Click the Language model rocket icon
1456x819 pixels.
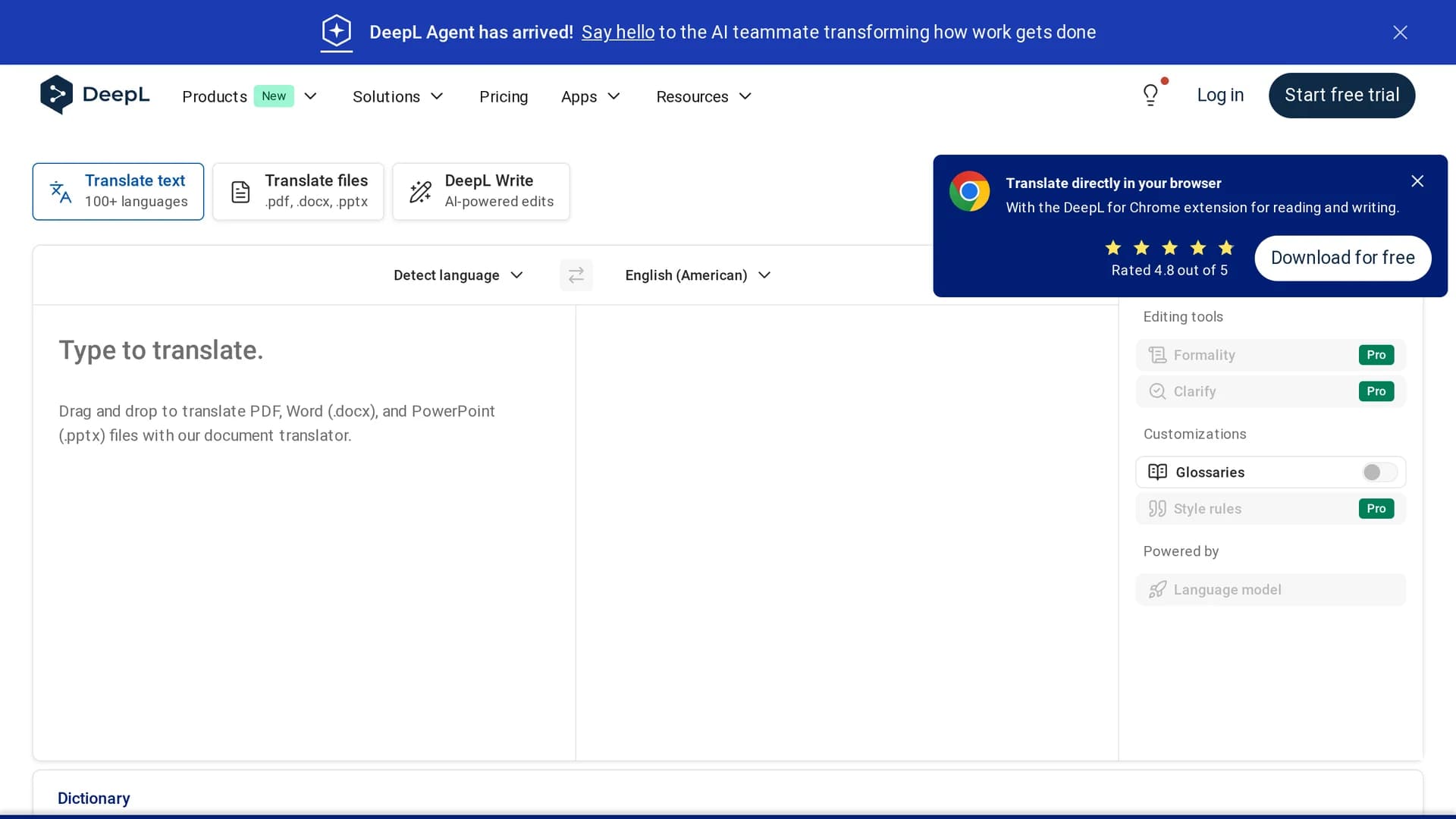(1157, 590)
